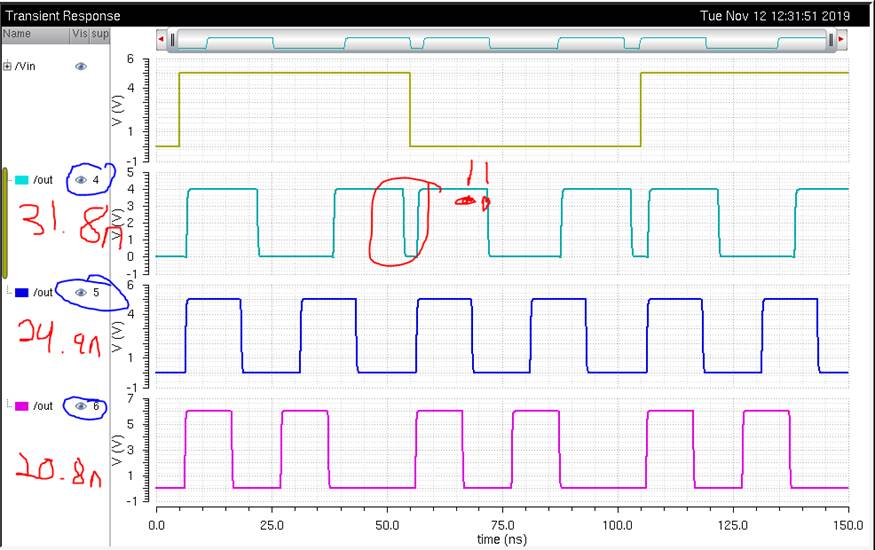This screenshot has height=550, width=875.
Task: Select the /Vin signal name
Action: [25, 66]
